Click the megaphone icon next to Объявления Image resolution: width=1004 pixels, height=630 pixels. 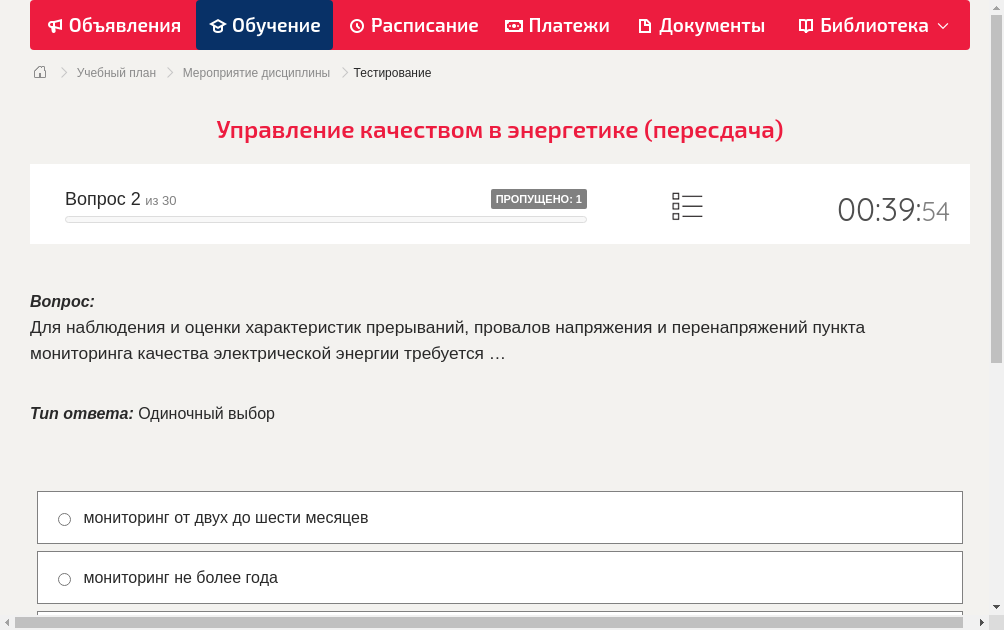pos(54,25)
